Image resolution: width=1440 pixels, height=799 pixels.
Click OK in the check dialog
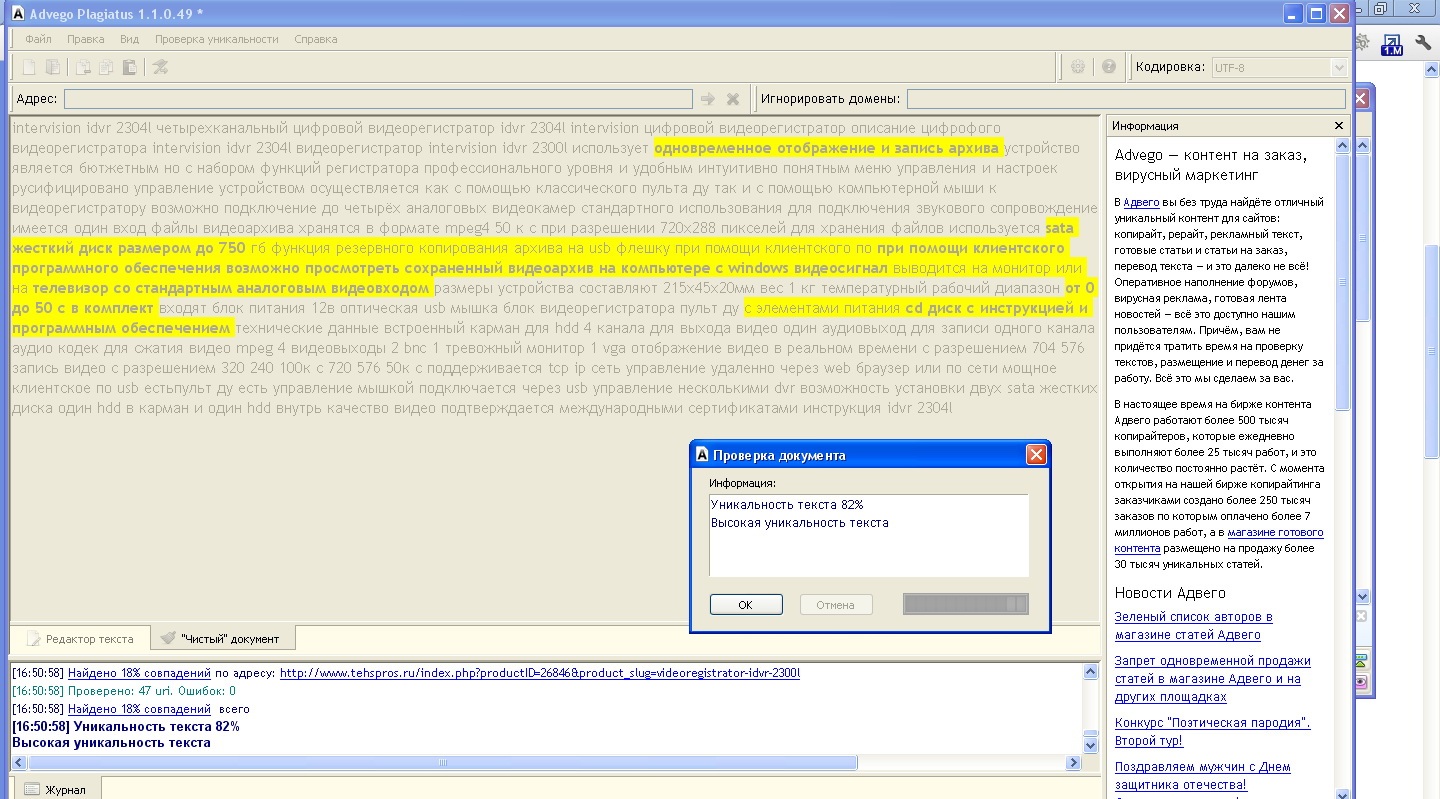[x=746, y=605]
